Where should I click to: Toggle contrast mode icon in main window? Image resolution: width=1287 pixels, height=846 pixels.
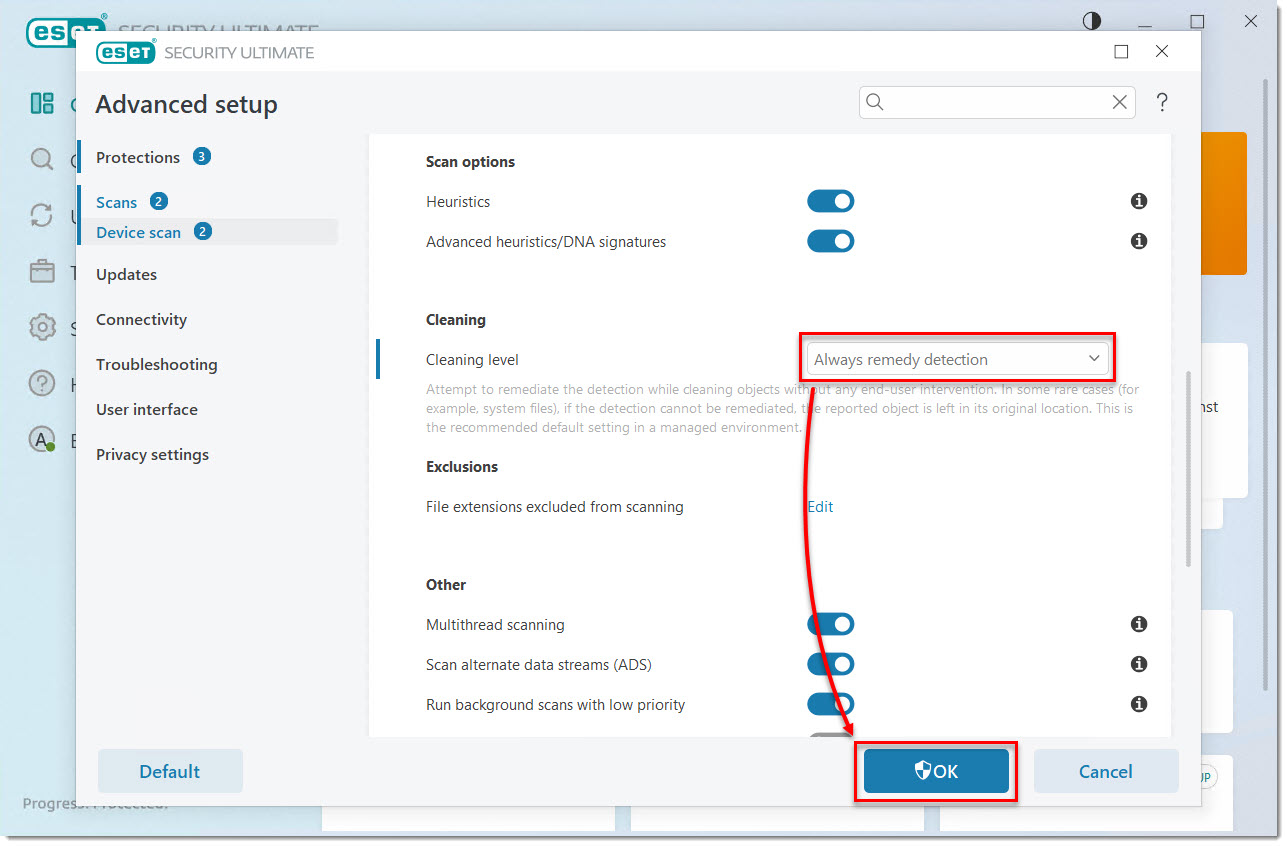point(1092,21)
